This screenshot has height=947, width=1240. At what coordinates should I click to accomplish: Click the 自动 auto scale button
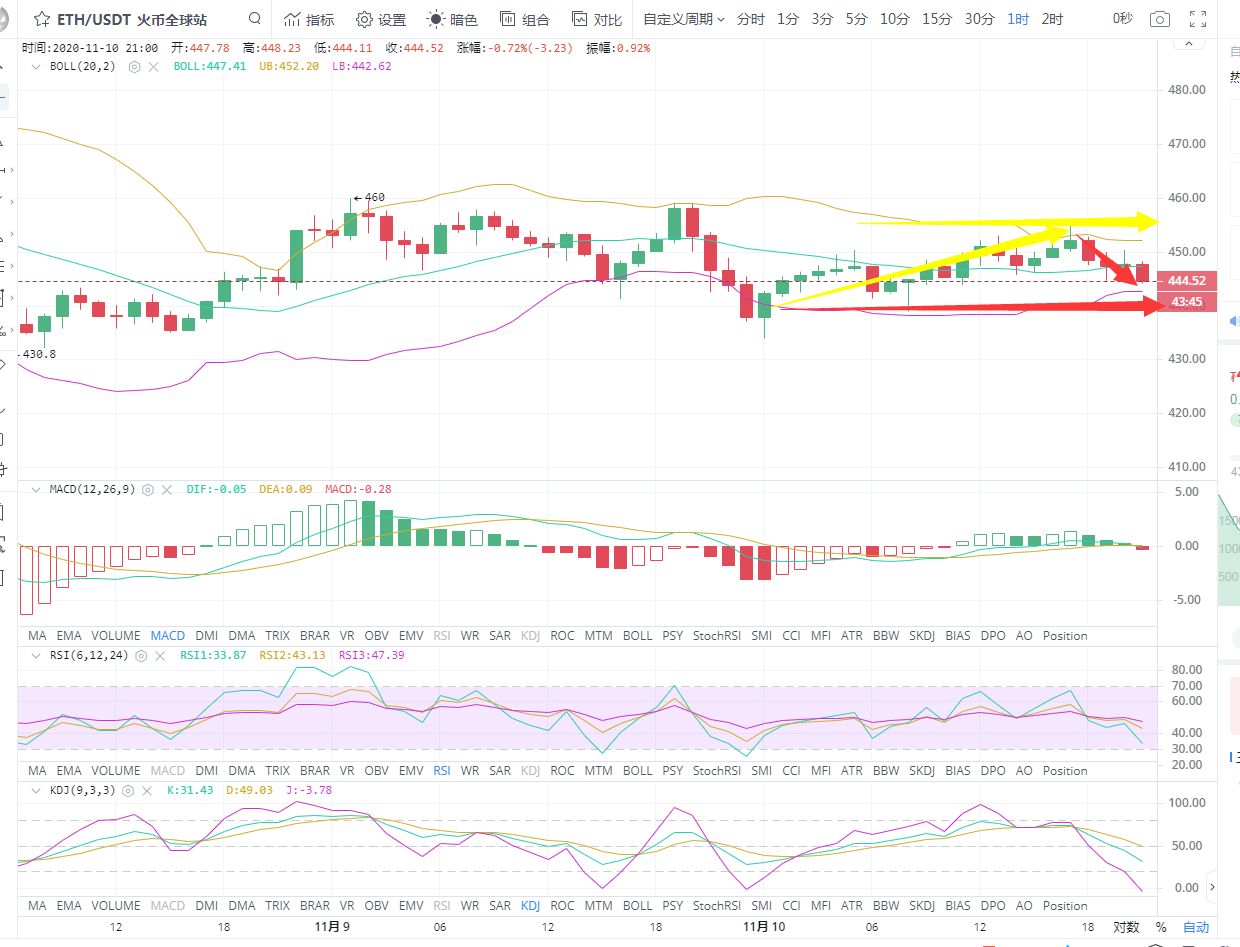1196,927
